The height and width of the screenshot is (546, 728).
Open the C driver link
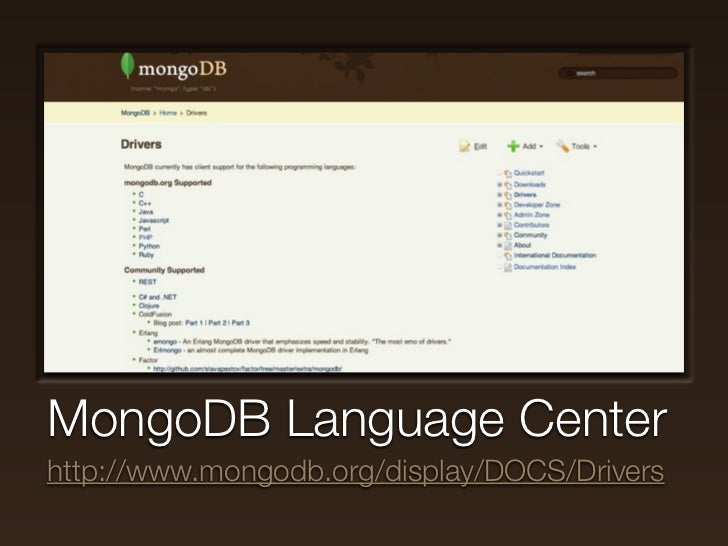coord(141,195)
